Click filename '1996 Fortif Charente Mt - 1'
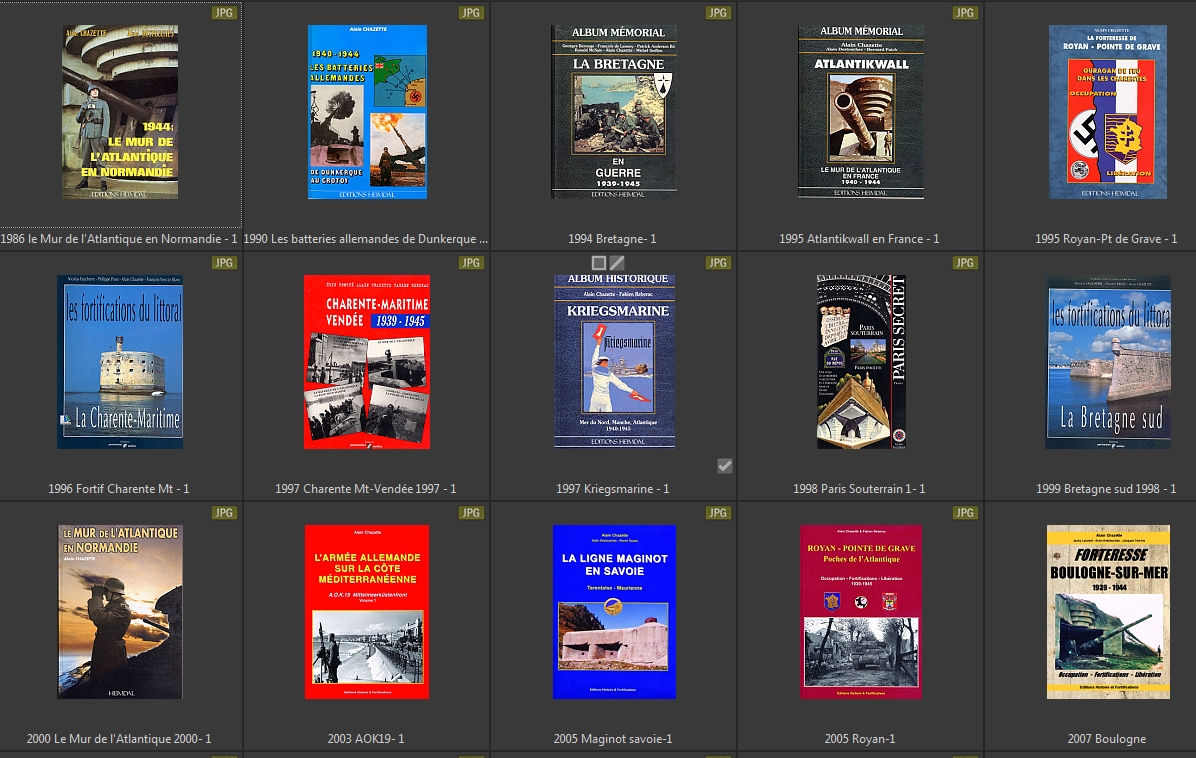This screenshot has height=758, width=1196. pyautogui.click(x=119, y=489)
